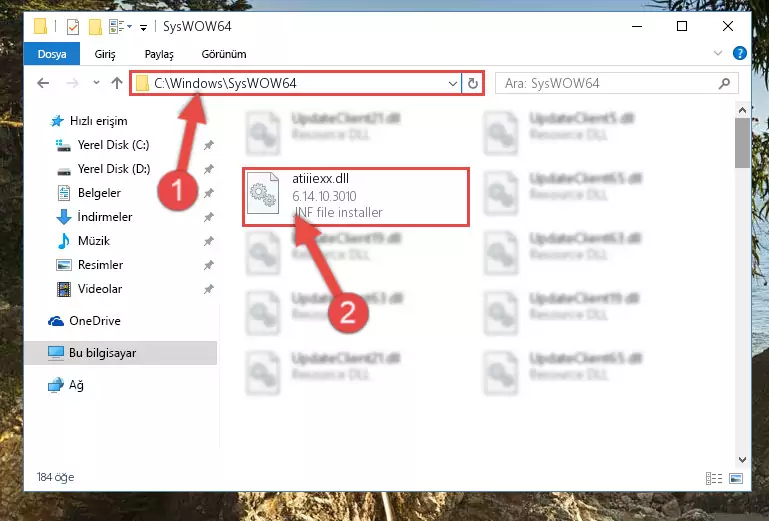Click the scrollbar down arrow

click(742, 460)
